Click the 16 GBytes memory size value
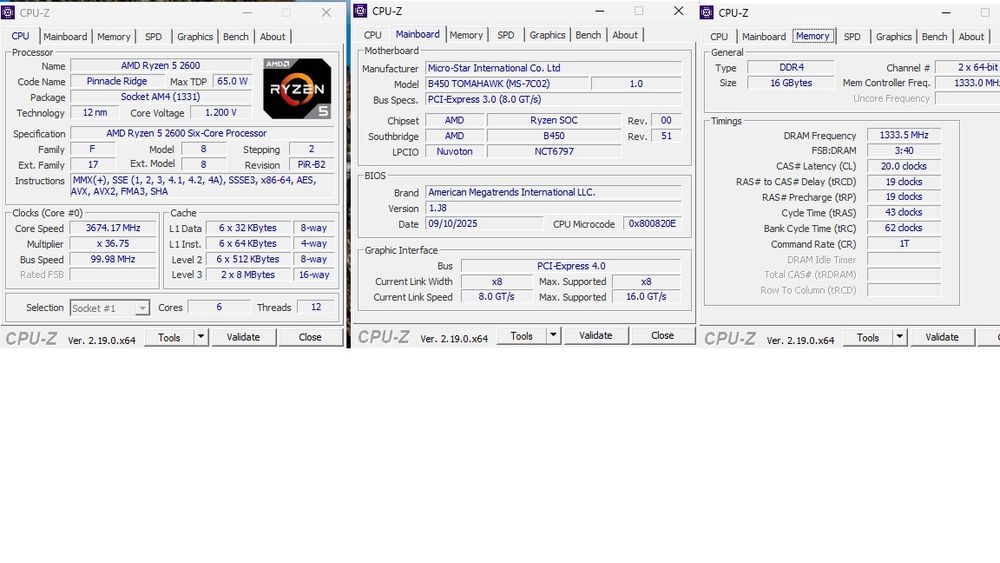Screen dimensions: 1000x563 pos(791,83)
